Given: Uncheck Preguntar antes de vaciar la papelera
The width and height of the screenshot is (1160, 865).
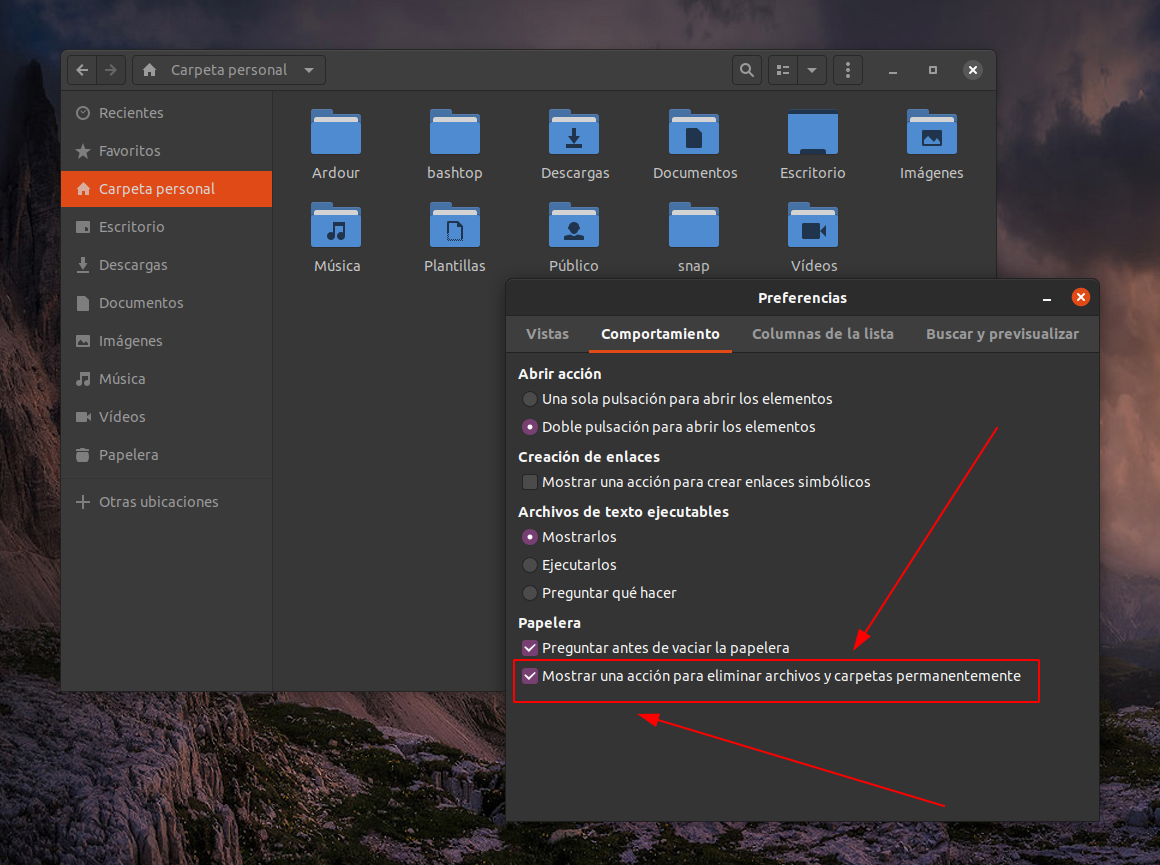Looking at the screenshot, I should (530, 648).
